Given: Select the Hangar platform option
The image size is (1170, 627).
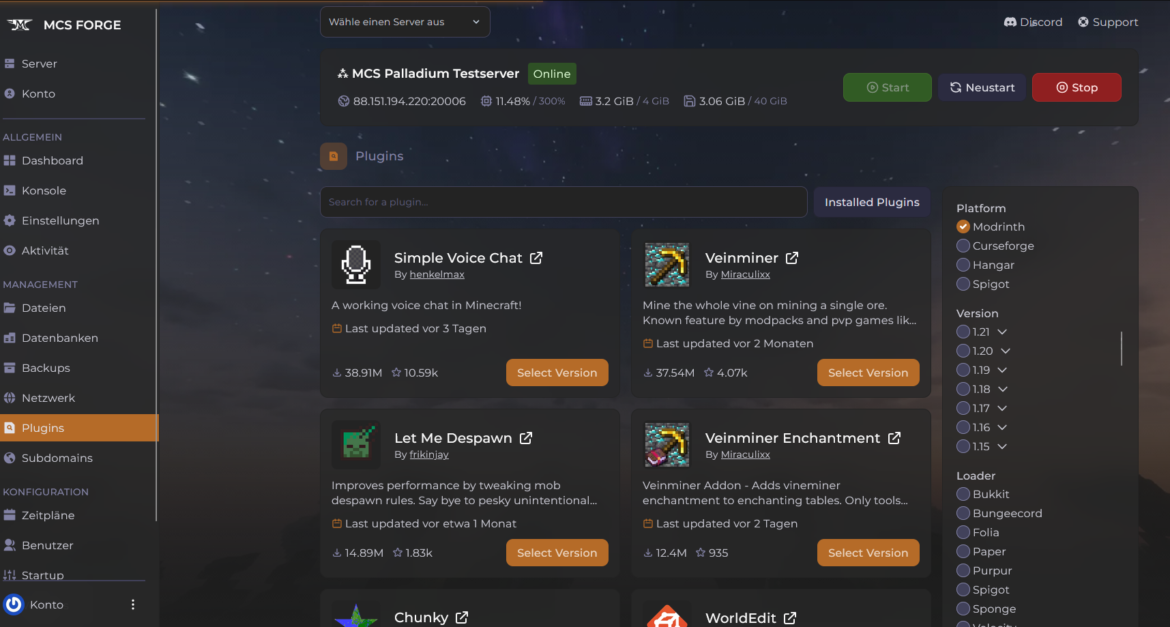Looking at the screenshot, I should [x=963, y=265].
